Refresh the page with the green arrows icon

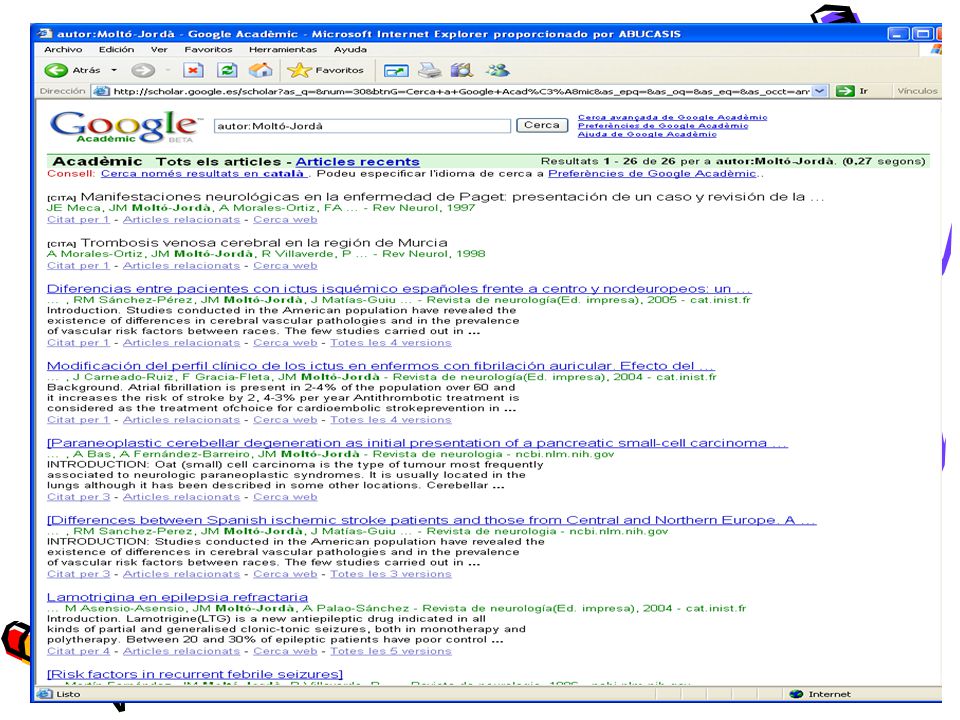pyautogui.click(x=227, y=70)
